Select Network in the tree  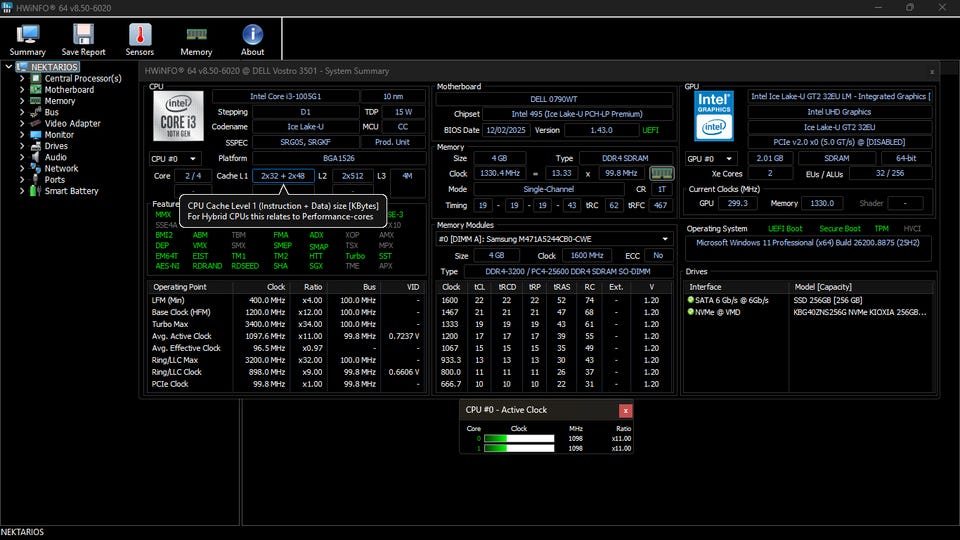point(61,168)
